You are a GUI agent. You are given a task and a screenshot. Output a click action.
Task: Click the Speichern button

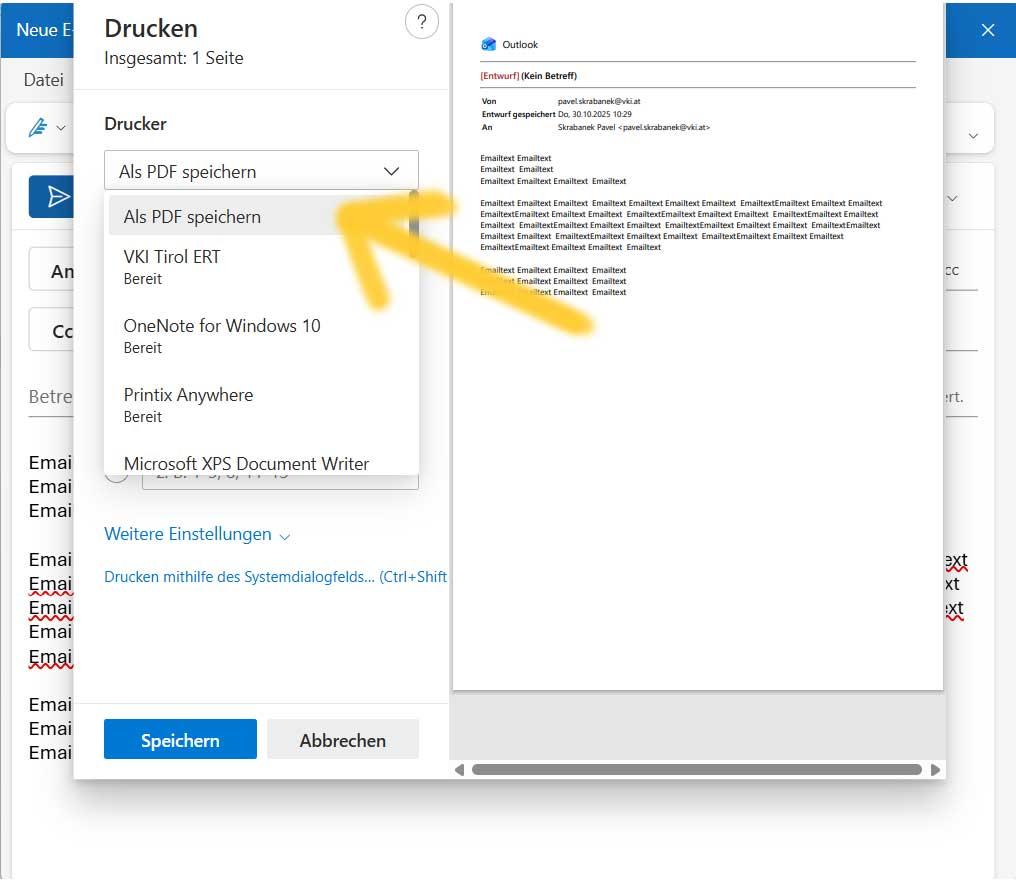click(x=180, y=740)
